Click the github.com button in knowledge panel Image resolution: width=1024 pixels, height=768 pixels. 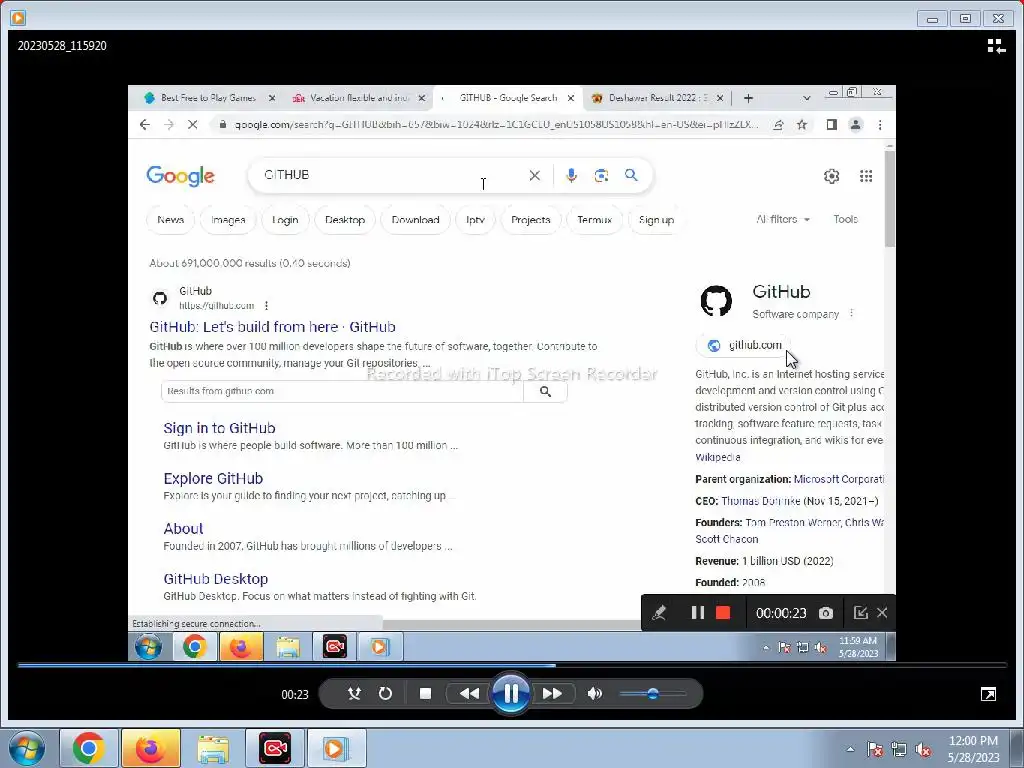tap(744, 345)
